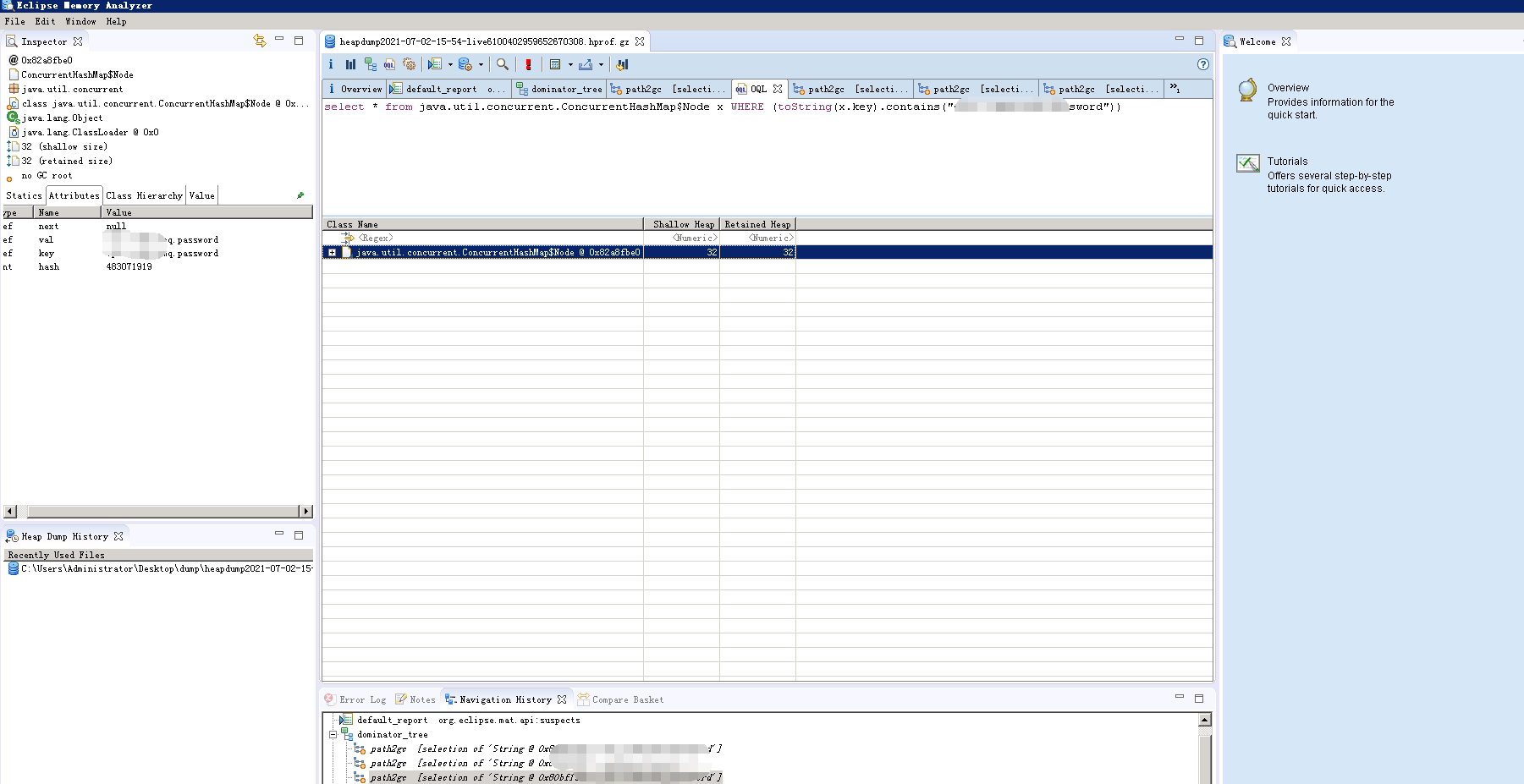This screenshot has height=784, width=1524.
Task: Open the OQL query editor toolbar icon
Action: [x=389, y=64]
